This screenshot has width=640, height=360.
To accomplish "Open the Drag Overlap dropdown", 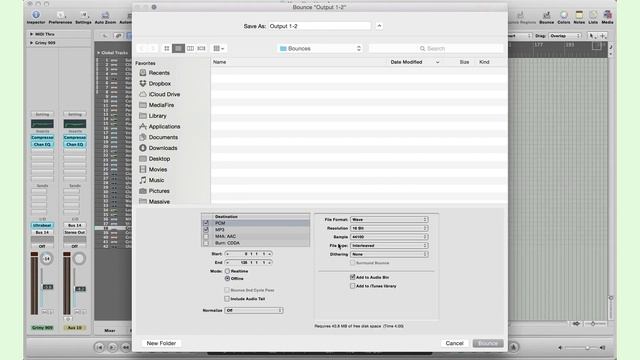I will (565, 36).
